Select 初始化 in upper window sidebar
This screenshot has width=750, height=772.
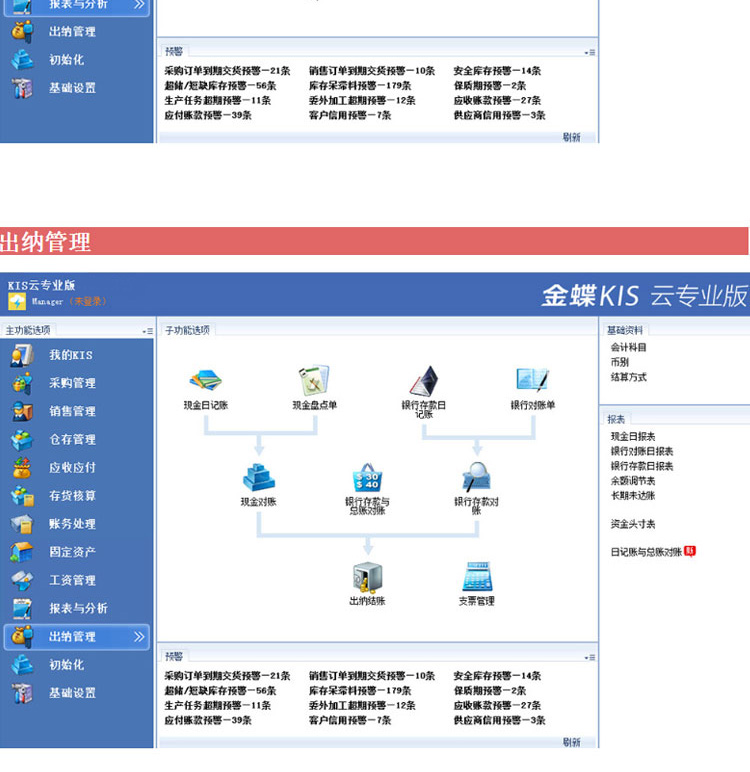click(x=66, y=60)
